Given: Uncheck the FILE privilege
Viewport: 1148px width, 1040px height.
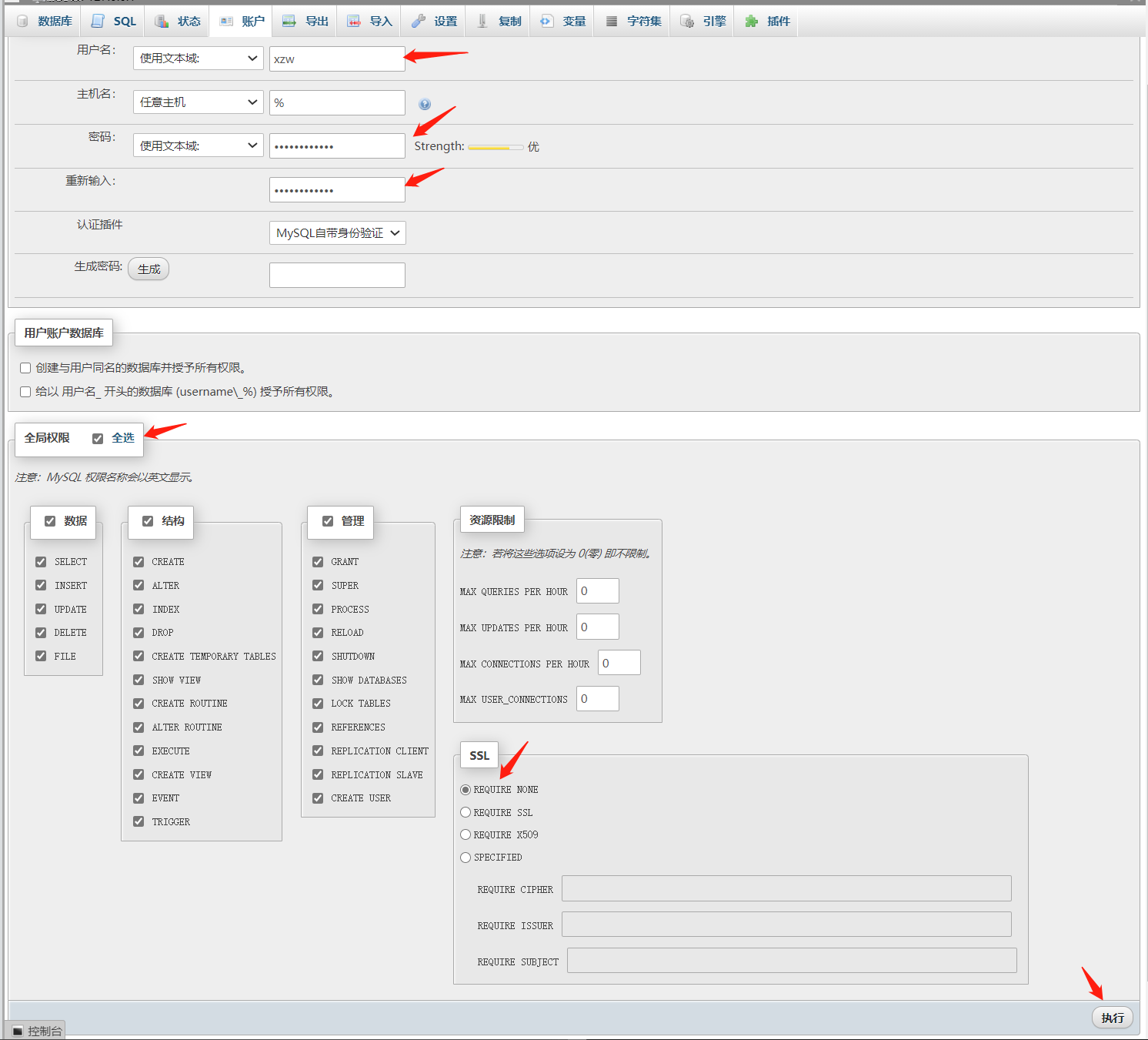Looking at the screenshot, I should pos(41,657).
